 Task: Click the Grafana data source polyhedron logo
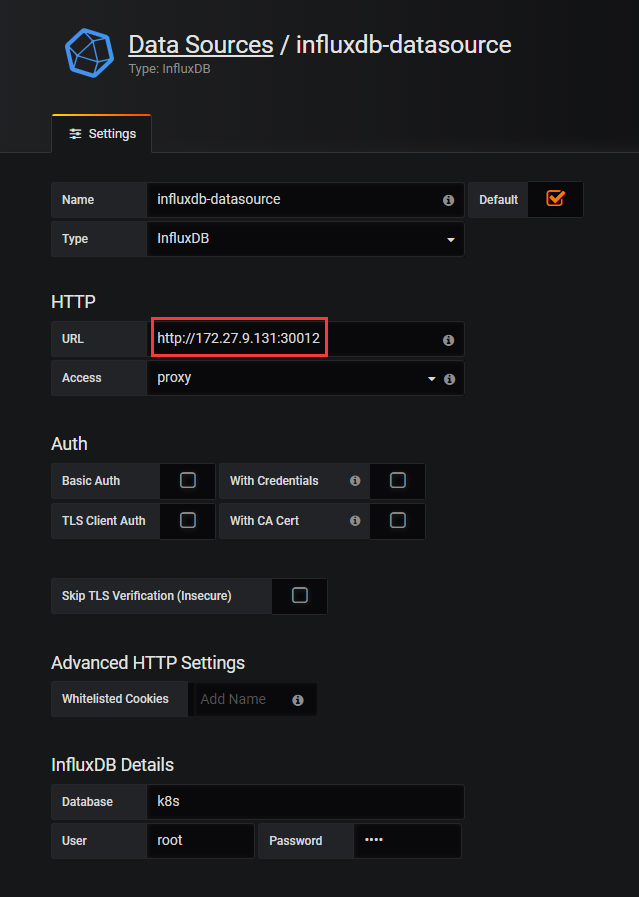pyautogui.click(x=89, y=53)
